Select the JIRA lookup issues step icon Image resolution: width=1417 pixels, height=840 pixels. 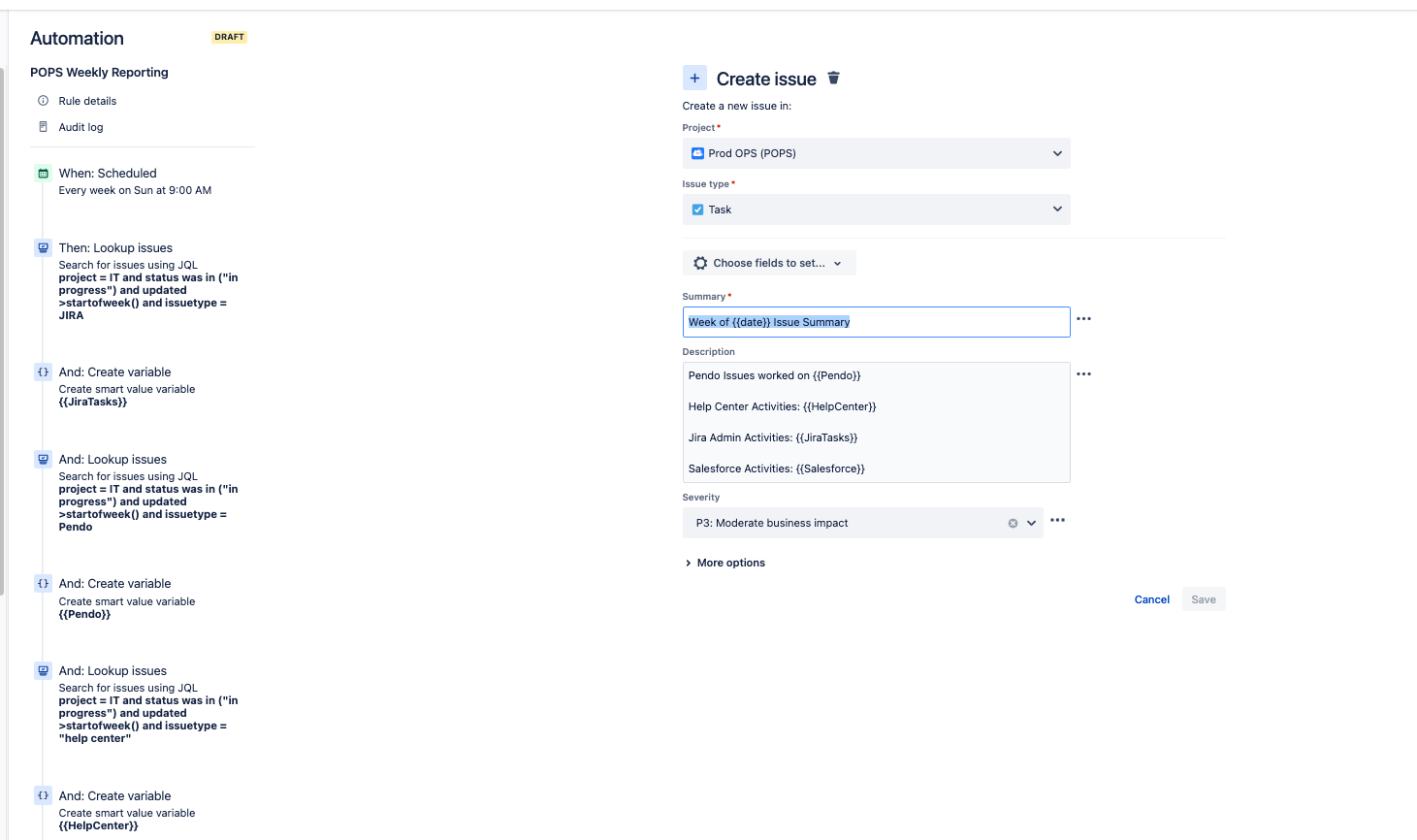[43, 248]
